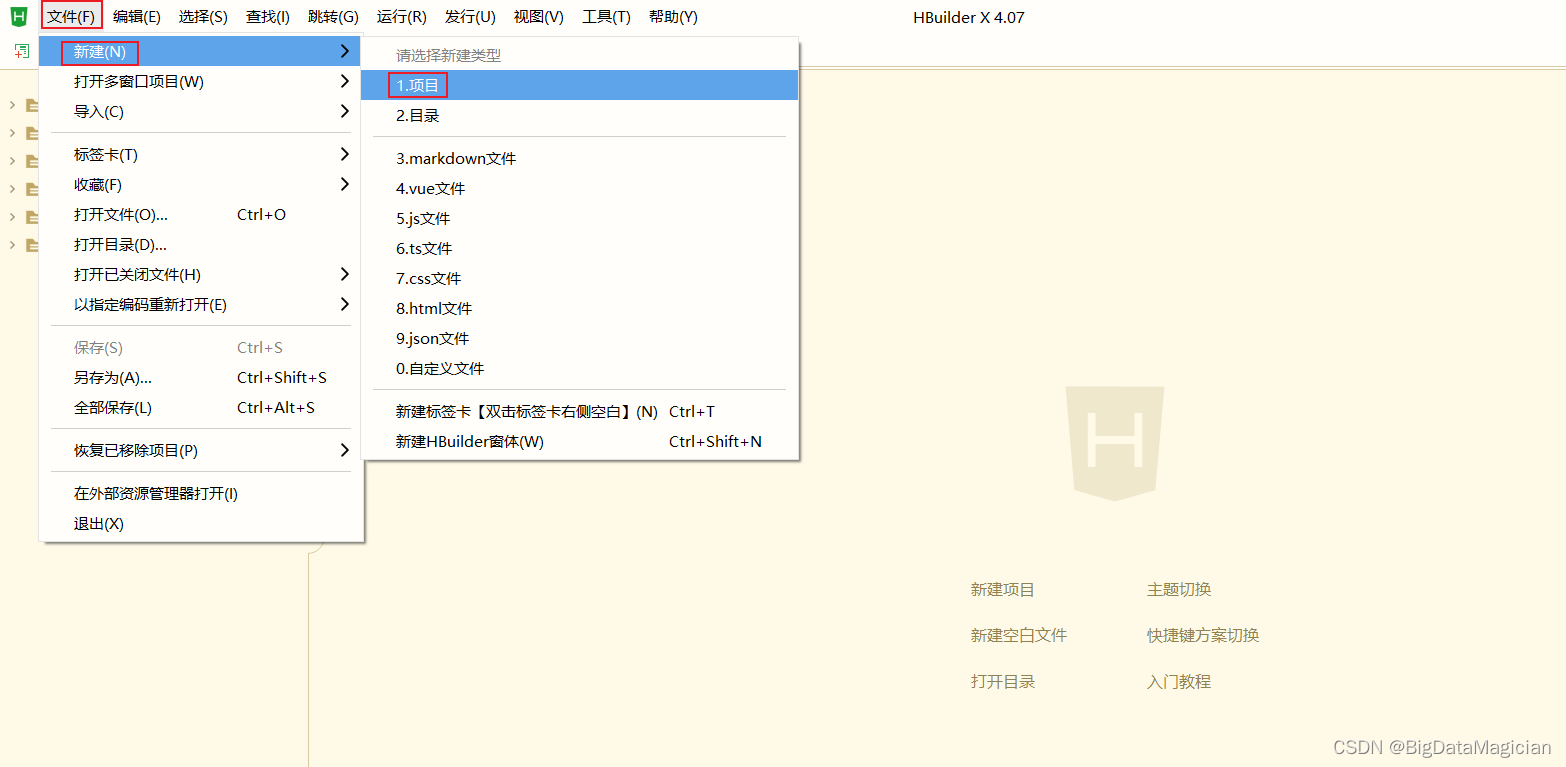Open the 查找(I) menu
This screenshot has width=1566, height=767.
click(268, 17)
